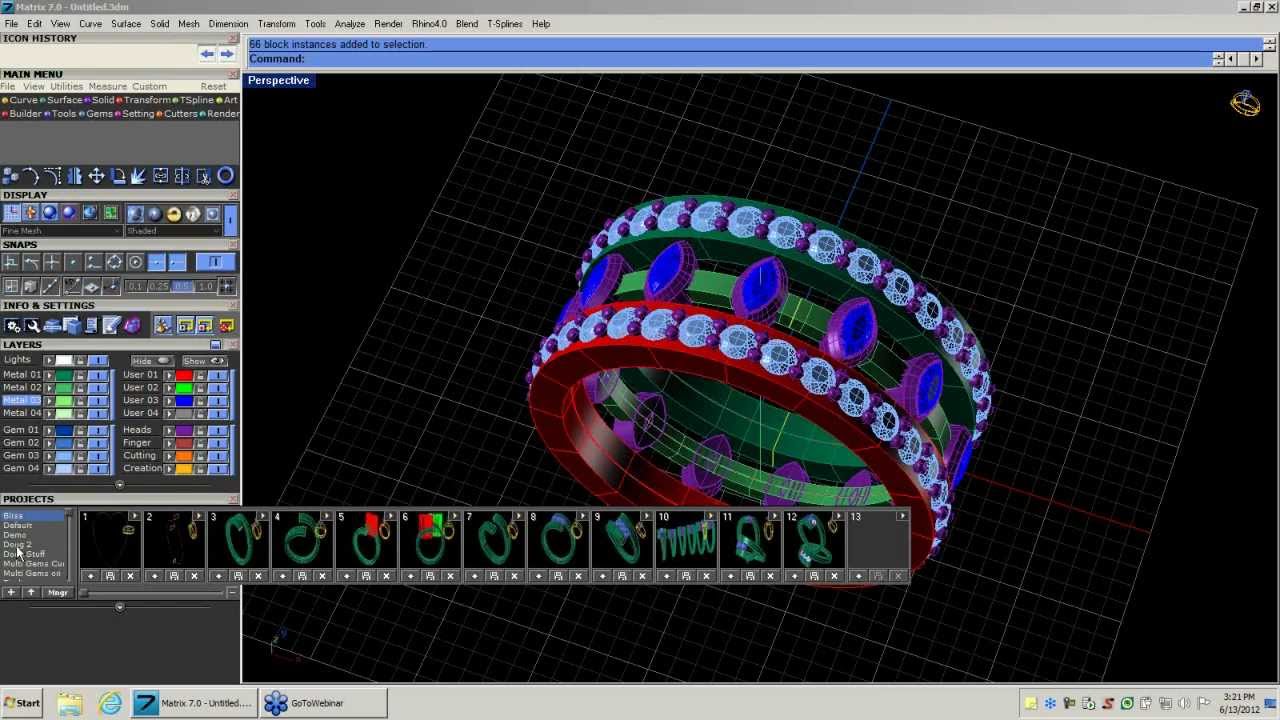This screenshot has width=1280, height=720.
Task: Select the silver material sphere icon
Action: pyautogui.click(x=193, y=214)
